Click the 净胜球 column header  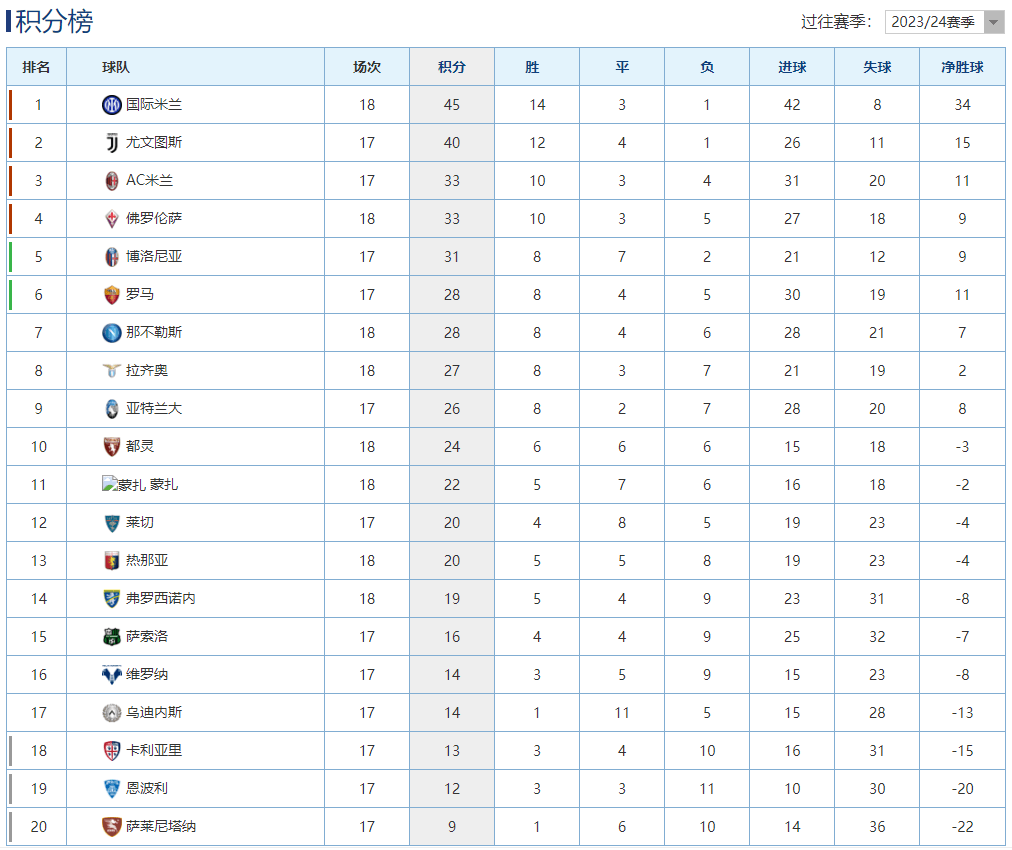(x=962, y=67)
